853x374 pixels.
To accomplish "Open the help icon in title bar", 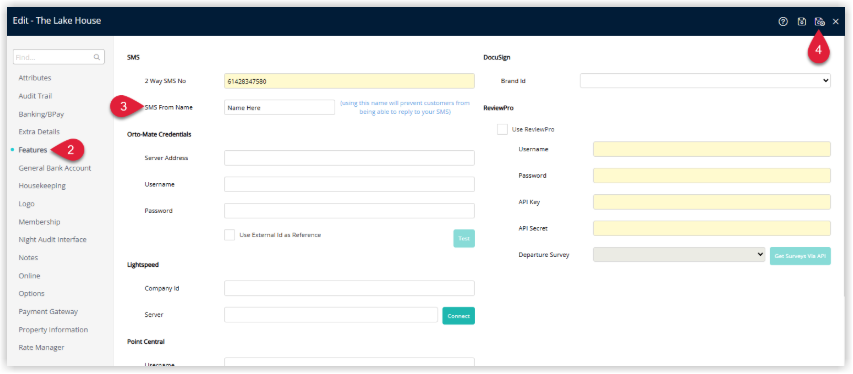I will (783, 22).
